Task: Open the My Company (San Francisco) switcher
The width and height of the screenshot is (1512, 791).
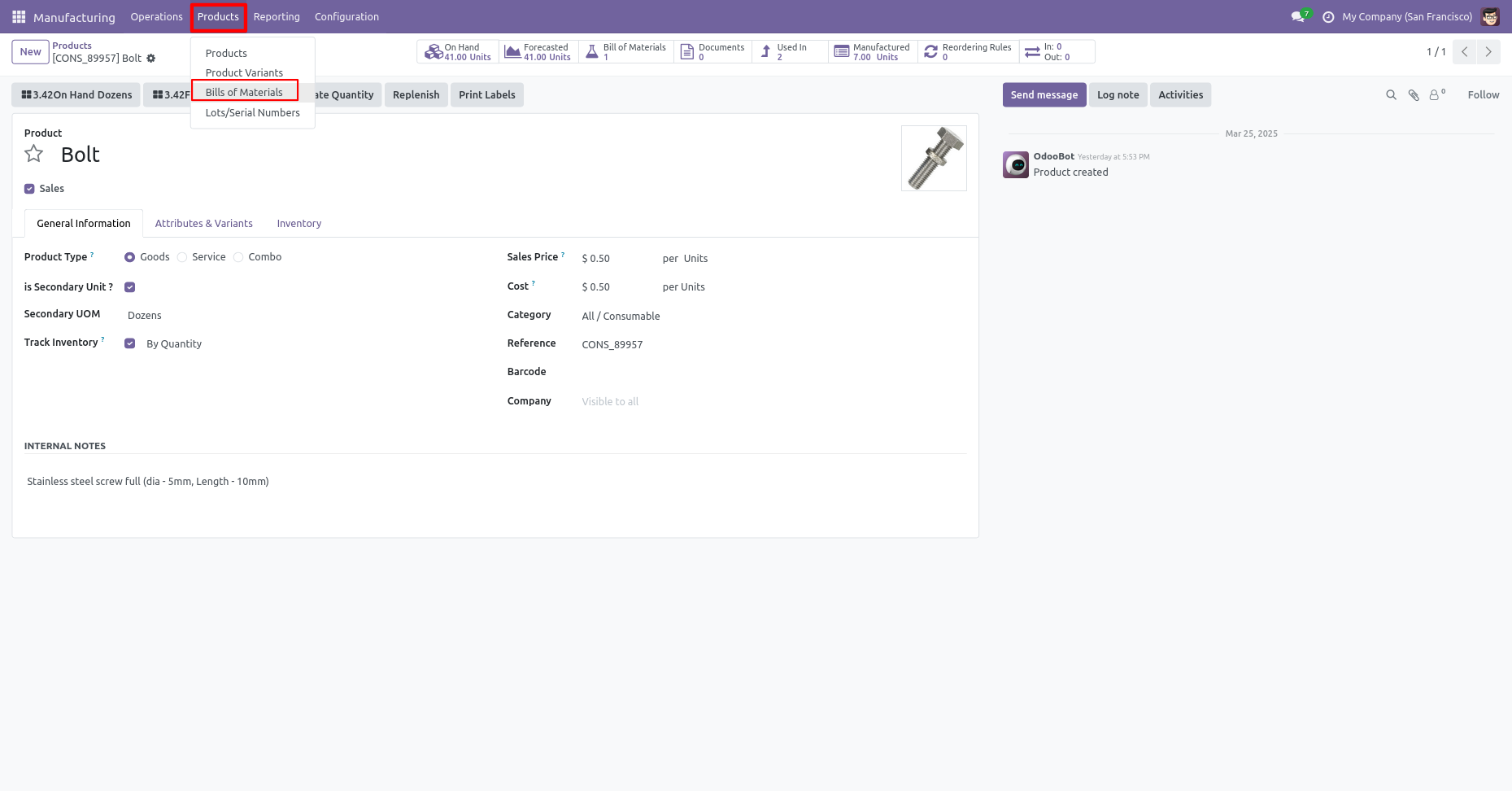Action: pos(1407,16)
